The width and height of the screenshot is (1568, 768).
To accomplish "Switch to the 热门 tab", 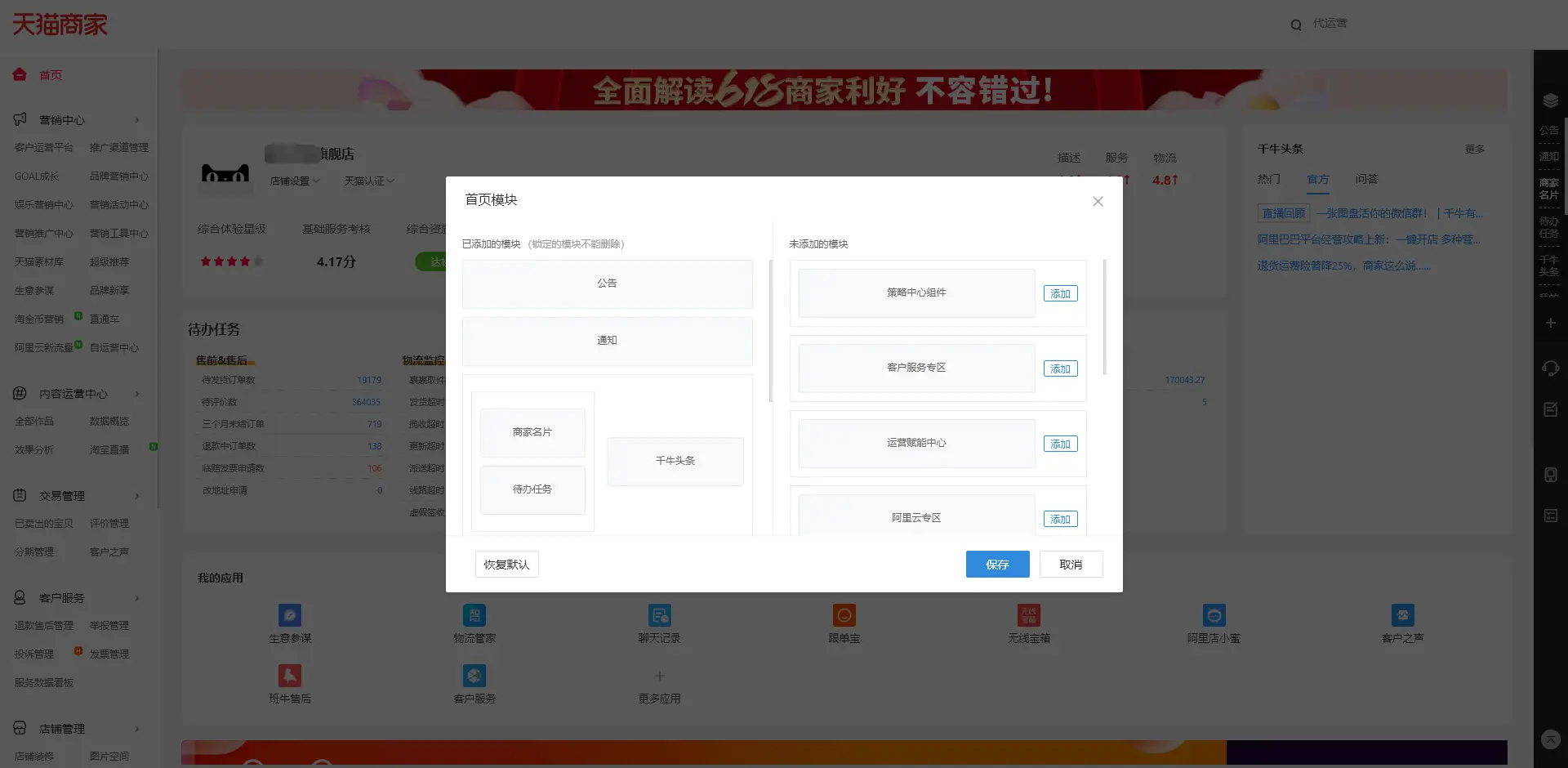I will click(1268, 179).
